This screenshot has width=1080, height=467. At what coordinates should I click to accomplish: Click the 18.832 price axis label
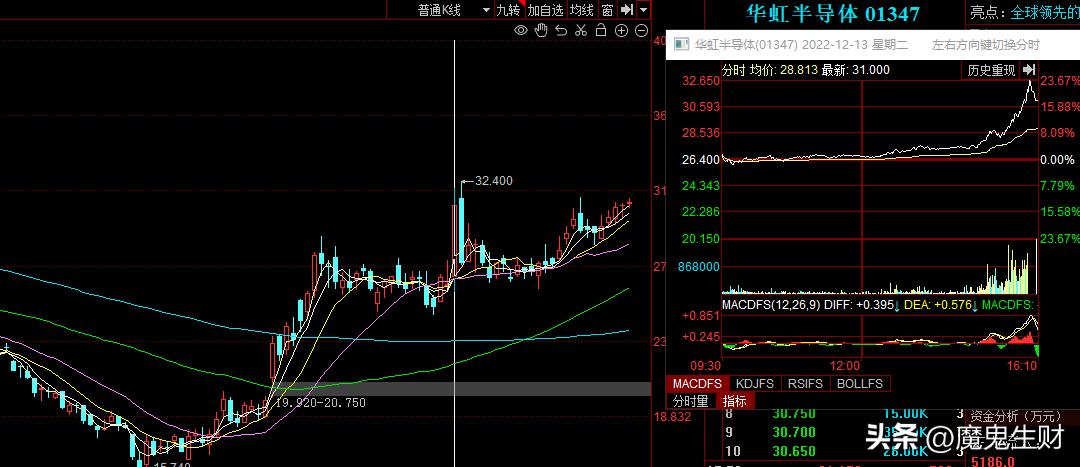[671, 417]
